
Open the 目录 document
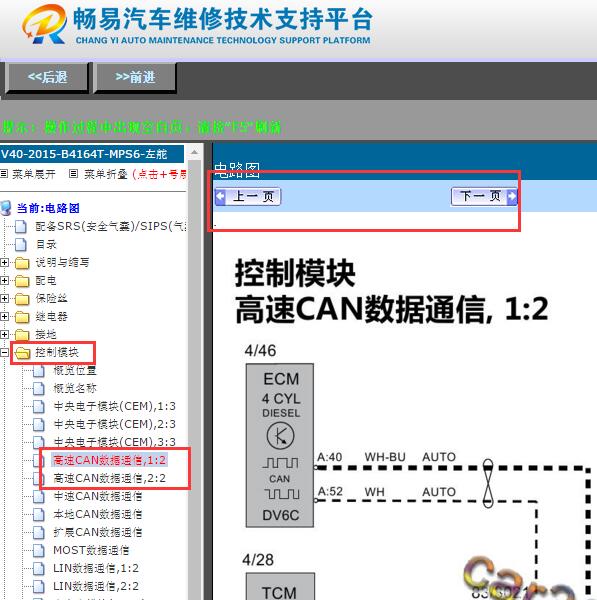pos(46,244)
